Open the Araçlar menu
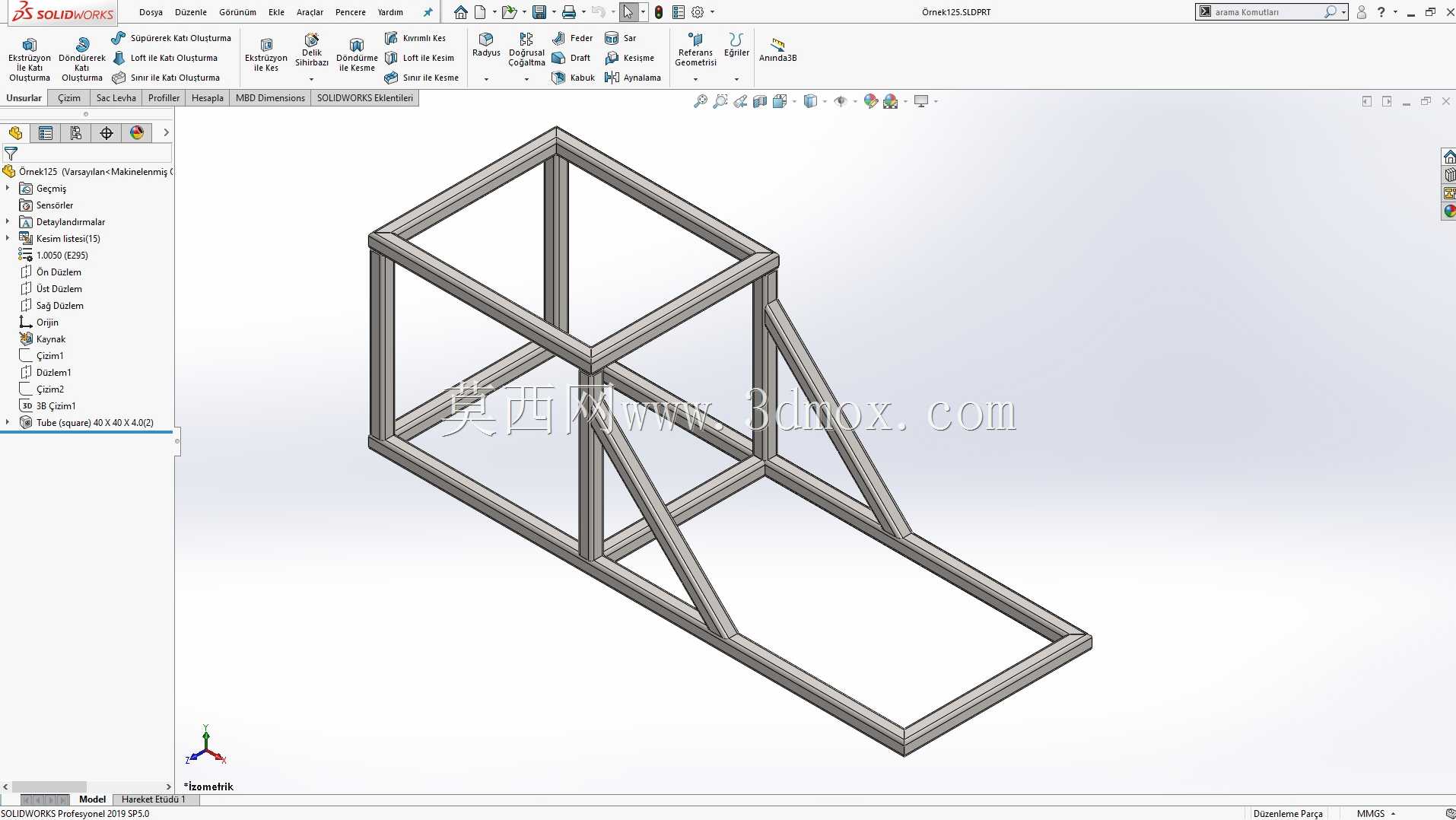Image resolution: width=1456 pixels, height=820 pixels. pos(310,12)
